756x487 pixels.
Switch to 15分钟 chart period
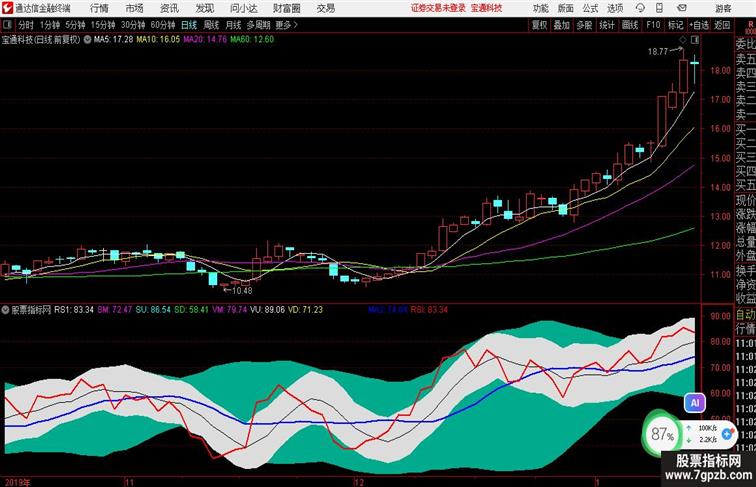(x=103, y=25)
